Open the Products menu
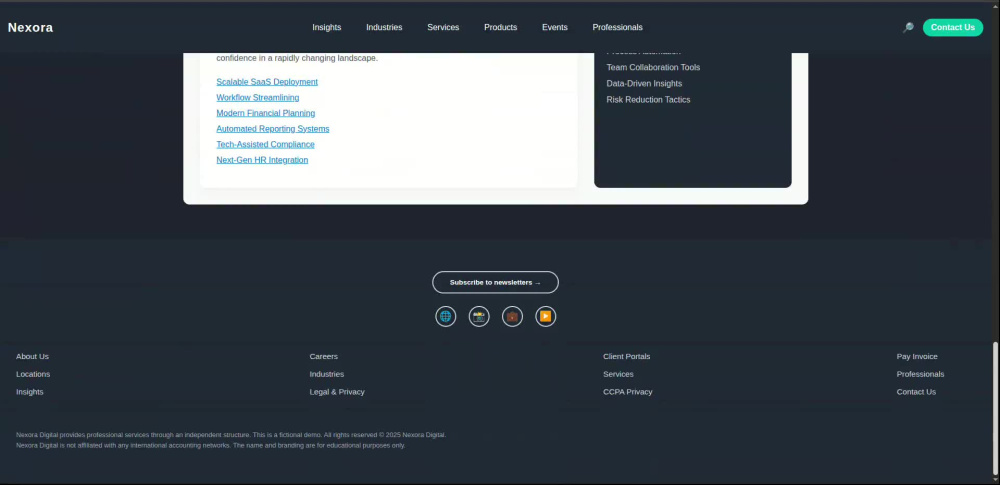Viewport: 1000px width, 485px height. tap(501, 27)
